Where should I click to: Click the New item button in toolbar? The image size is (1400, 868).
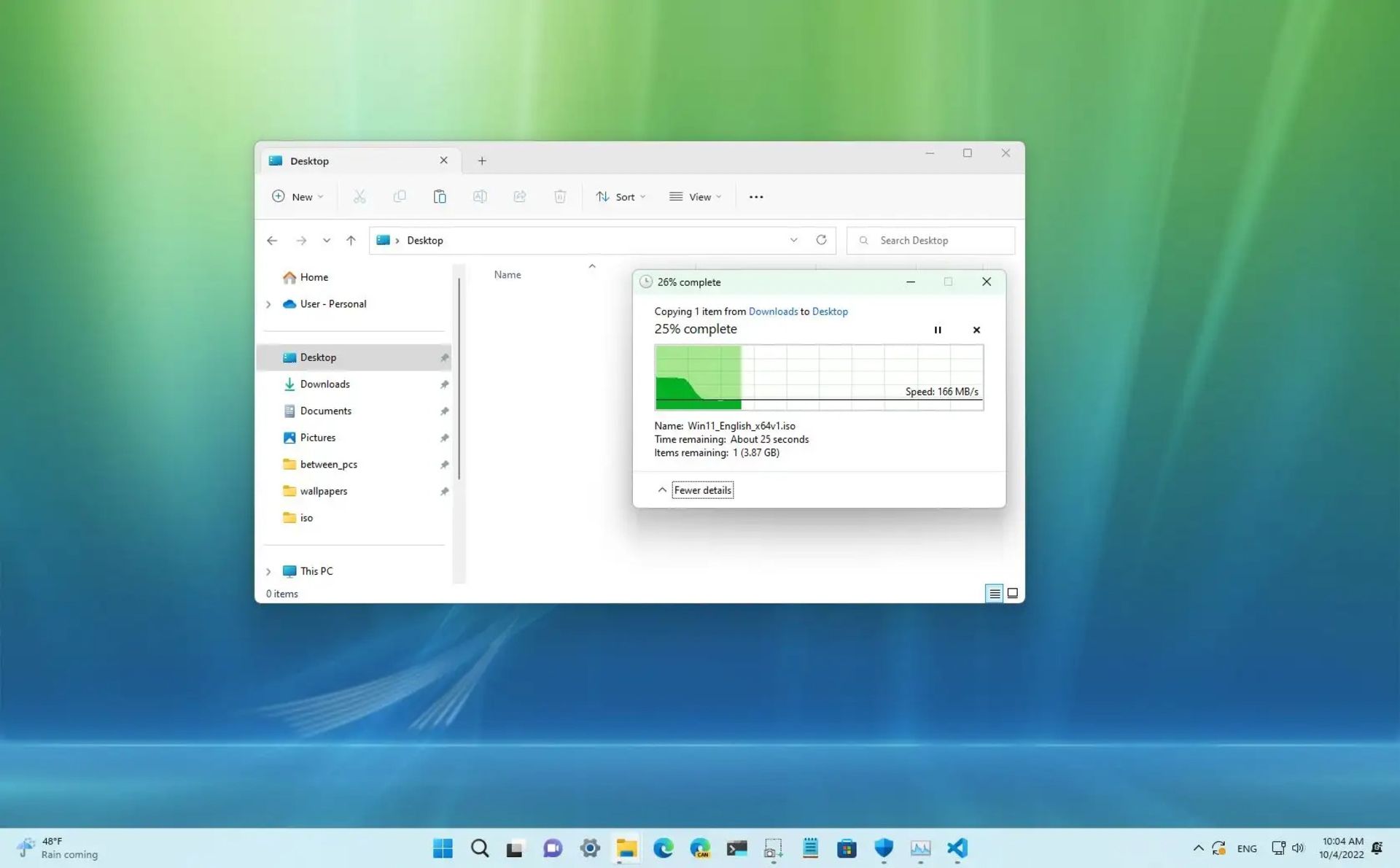click(297, 196)
